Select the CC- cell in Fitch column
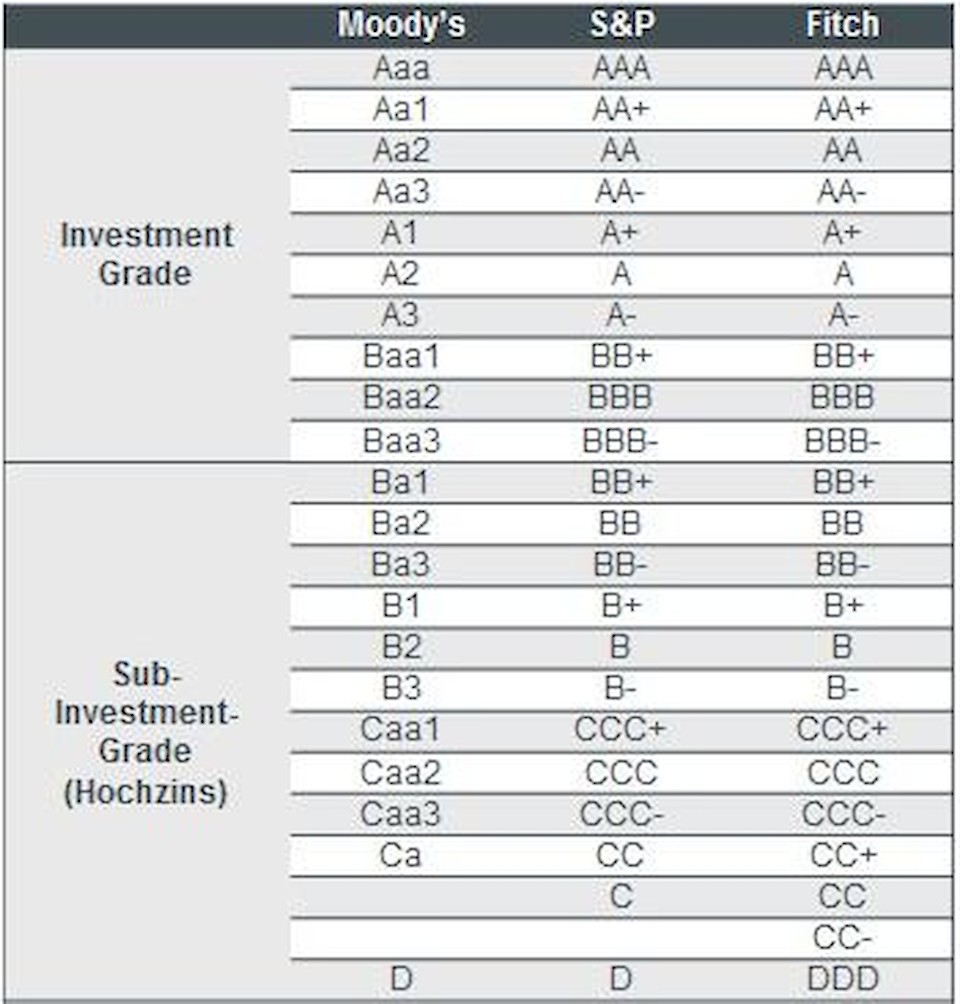The height and width of the screenshot is (1004, 960). (x=843, y=938)
